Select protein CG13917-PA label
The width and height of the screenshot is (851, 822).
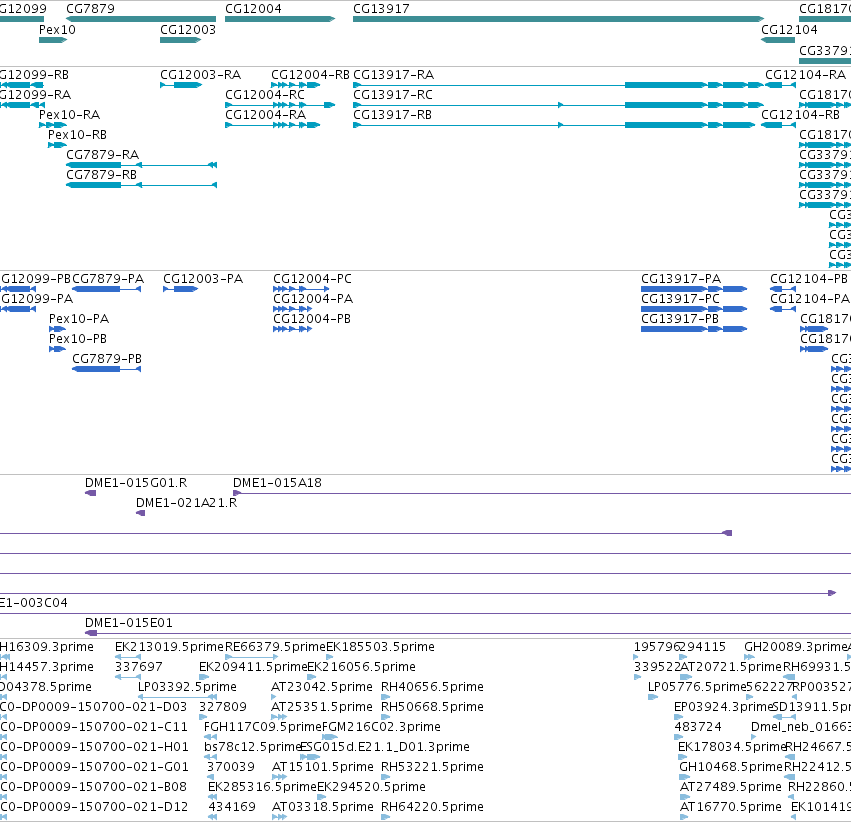(681, 279)
